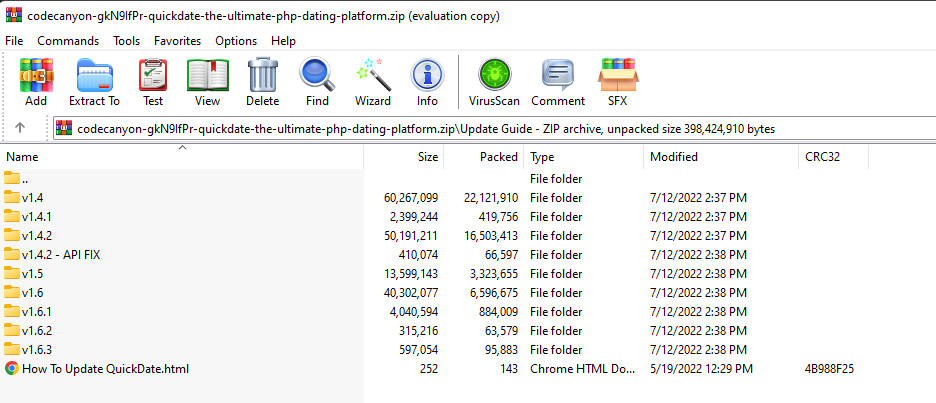Click packed value 6,596,675

click(494, 293)
